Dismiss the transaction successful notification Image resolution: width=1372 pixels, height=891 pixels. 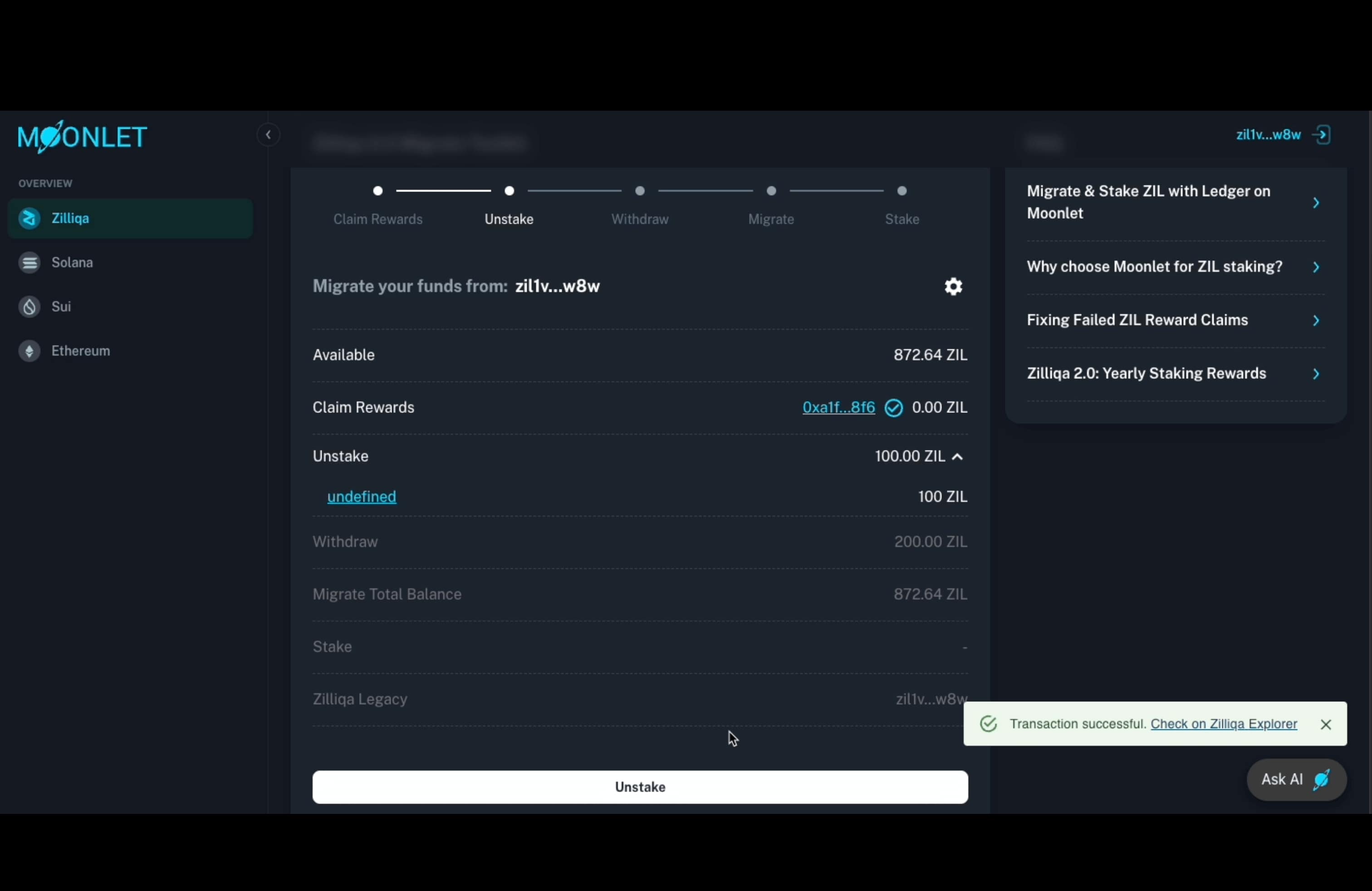tap(1326, 725)
